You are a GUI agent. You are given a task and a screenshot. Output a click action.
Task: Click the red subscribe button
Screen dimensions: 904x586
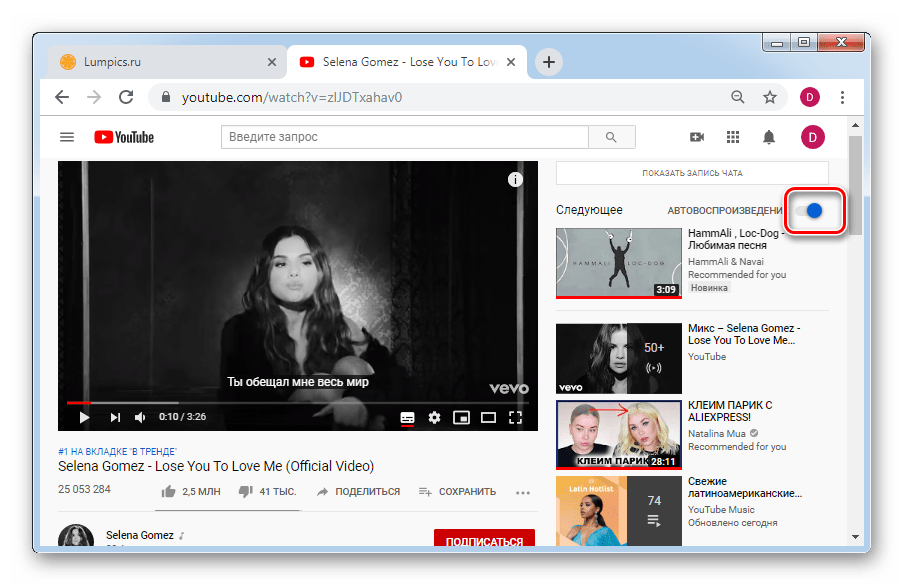click(x=484, y=541)
